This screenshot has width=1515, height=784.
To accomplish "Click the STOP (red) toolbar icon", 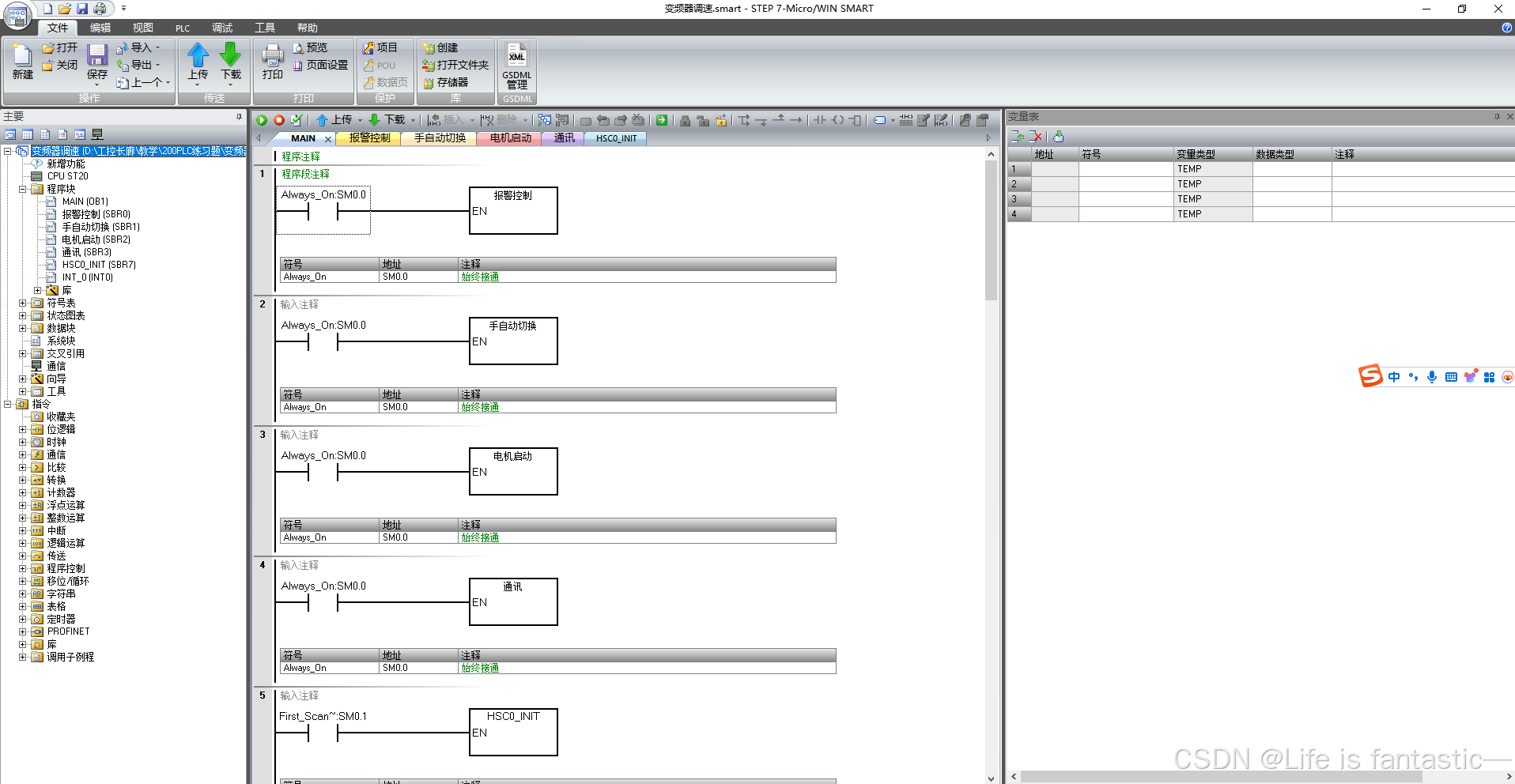I will coord(279,120).
